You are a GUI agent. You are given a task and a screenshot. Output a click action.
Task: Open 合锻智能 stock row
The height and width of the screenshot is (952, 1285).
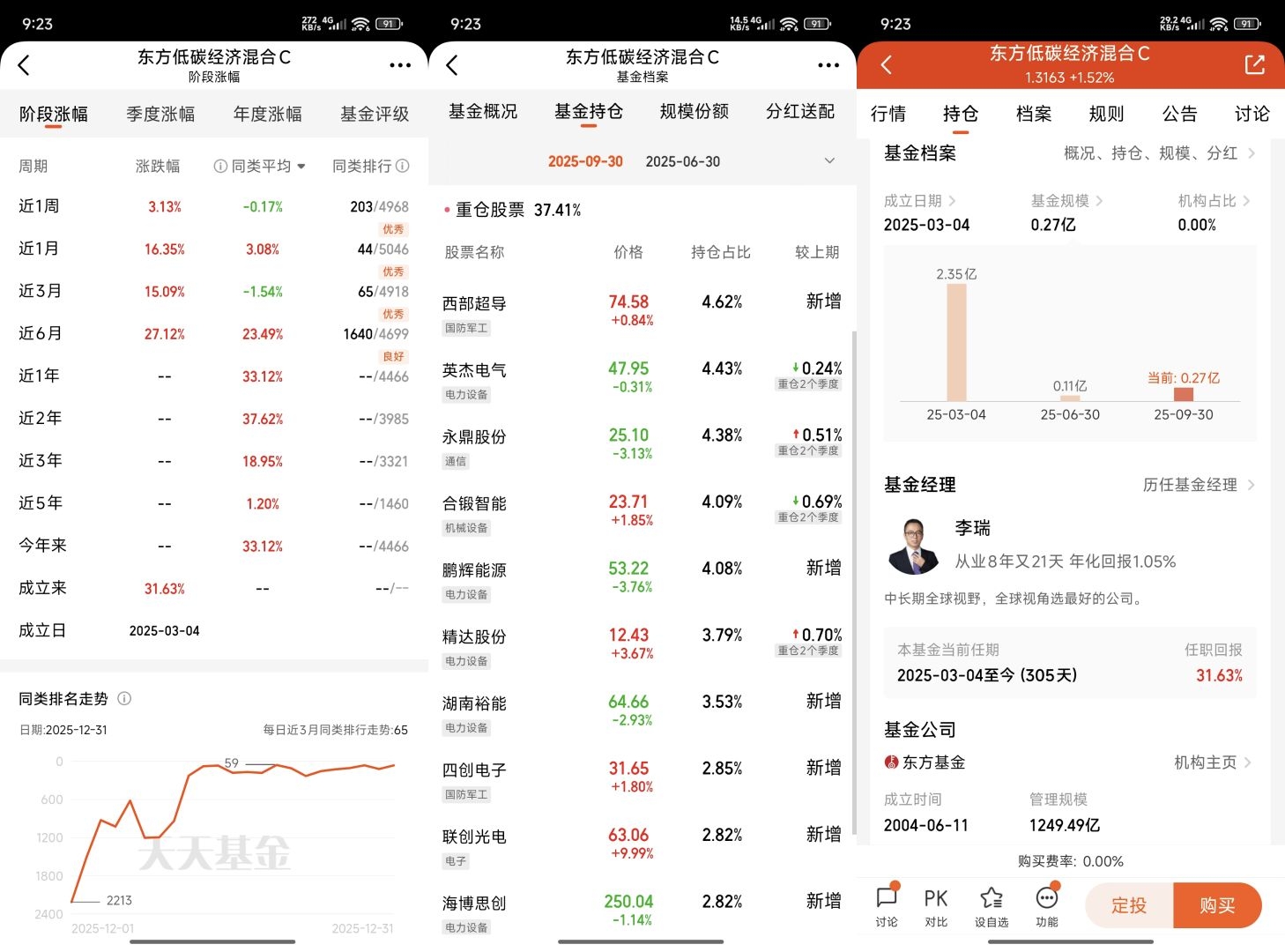coord(642,512)
